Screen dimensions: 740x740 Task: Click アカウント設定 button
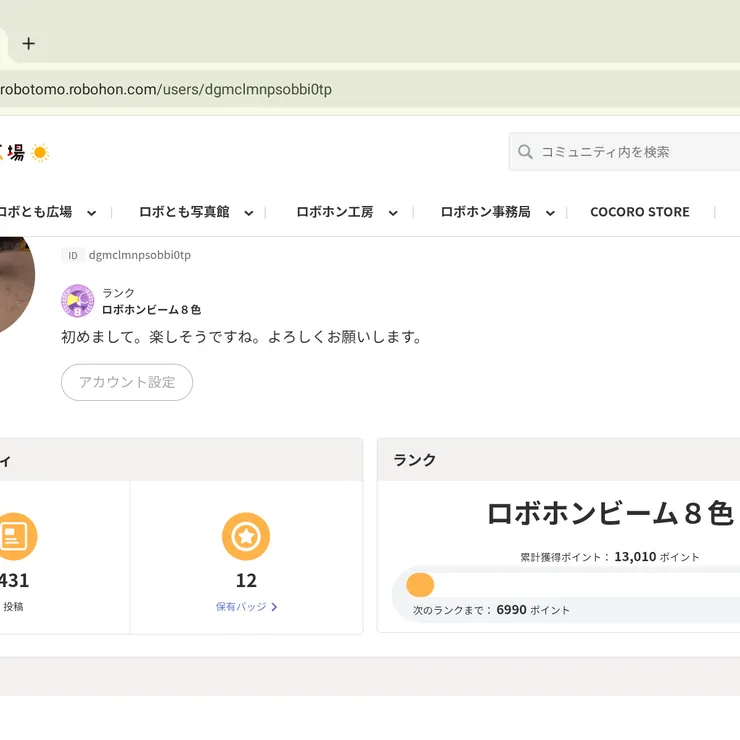(127, 382)
